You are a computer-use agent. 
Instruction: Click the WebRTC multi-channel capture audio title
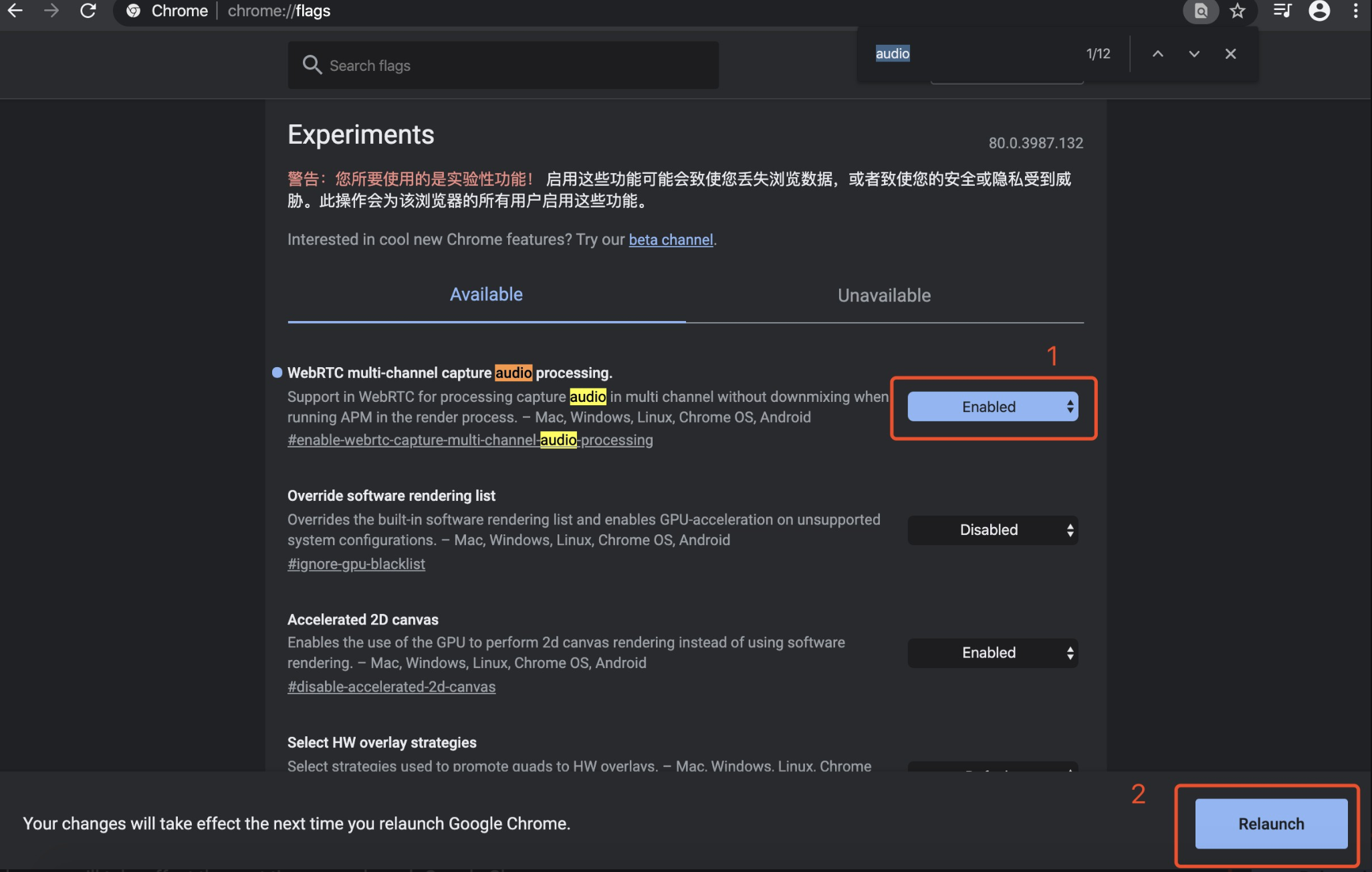[x=450, y=372]
